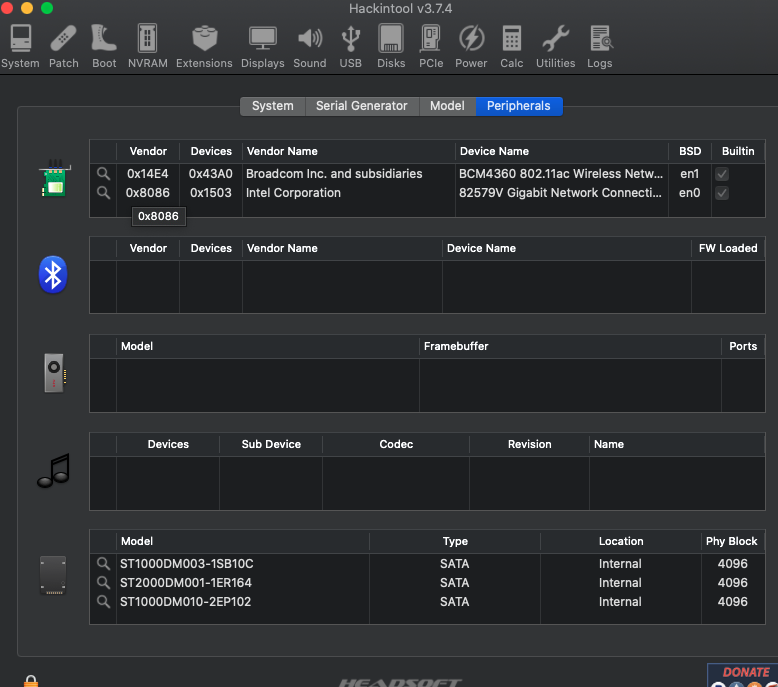Select the 0x14E4 vendor cell
Image resolution: width=778 pixels, height=687 pixels.
147,174
